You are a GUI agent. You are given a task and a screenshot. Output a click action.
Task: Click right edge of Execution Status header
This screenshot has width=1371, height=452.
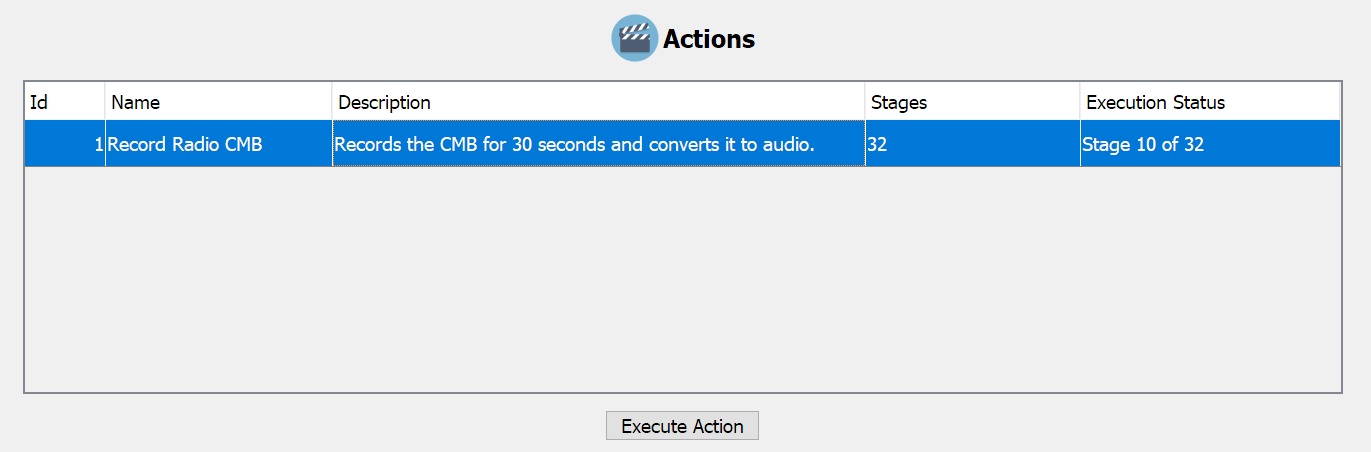point(1339,102)
